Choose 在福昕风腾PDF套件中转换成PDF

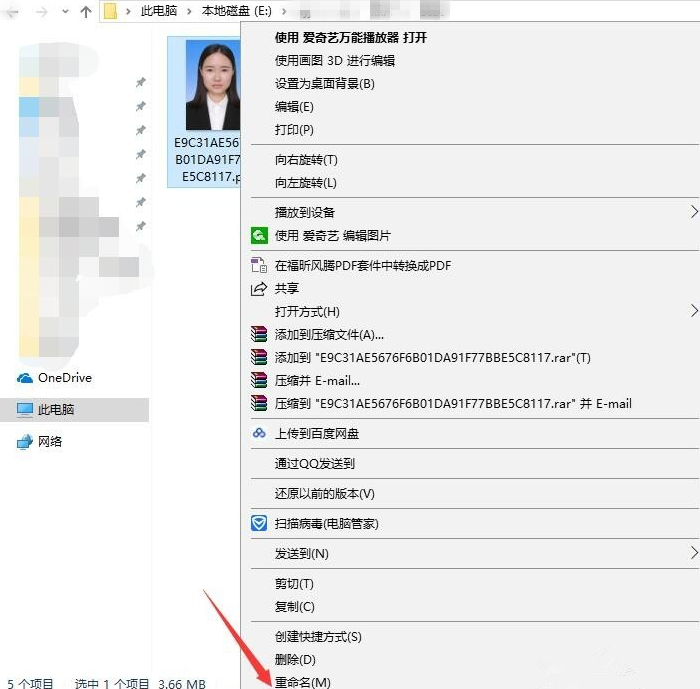coord(363,266)
